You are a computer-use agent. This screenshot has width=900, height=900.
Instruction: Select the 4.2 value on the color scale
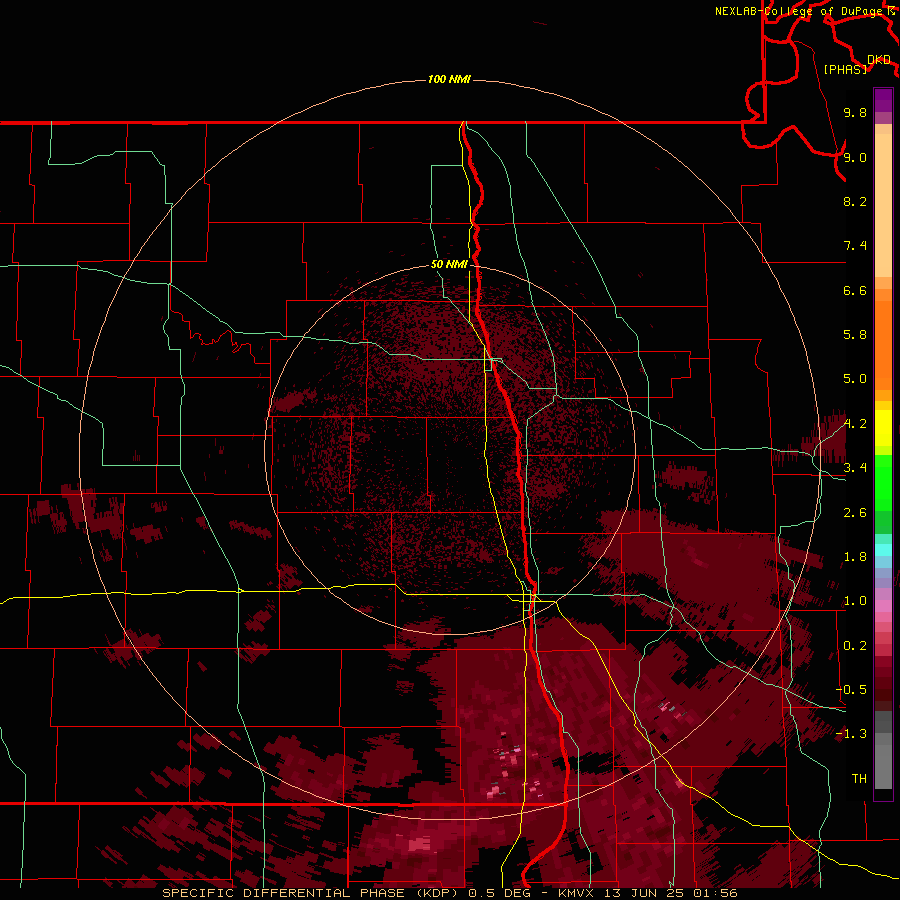tap(855, 424)
